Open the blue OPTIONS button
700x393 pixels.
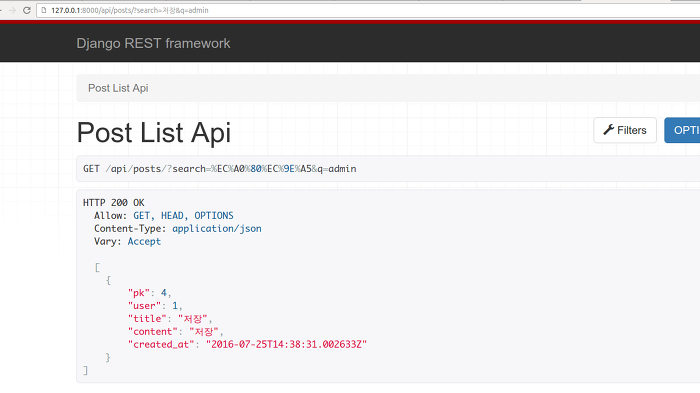pos(682,130)
